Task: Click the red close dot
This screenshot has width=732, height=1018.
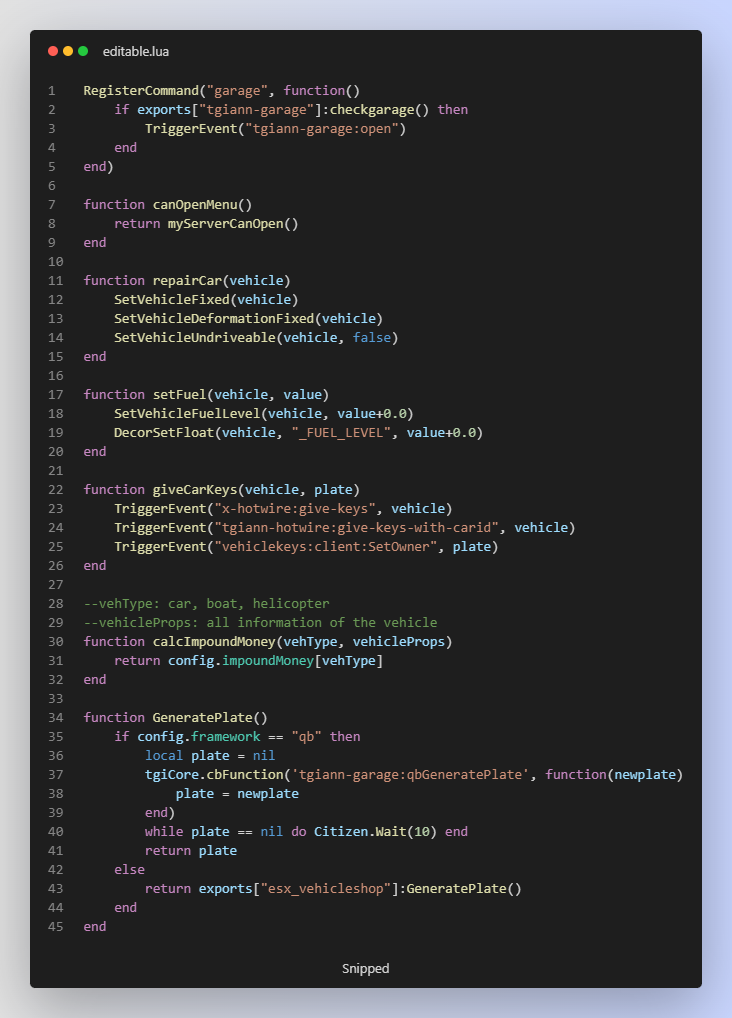Action: click(x=53, y=51)
